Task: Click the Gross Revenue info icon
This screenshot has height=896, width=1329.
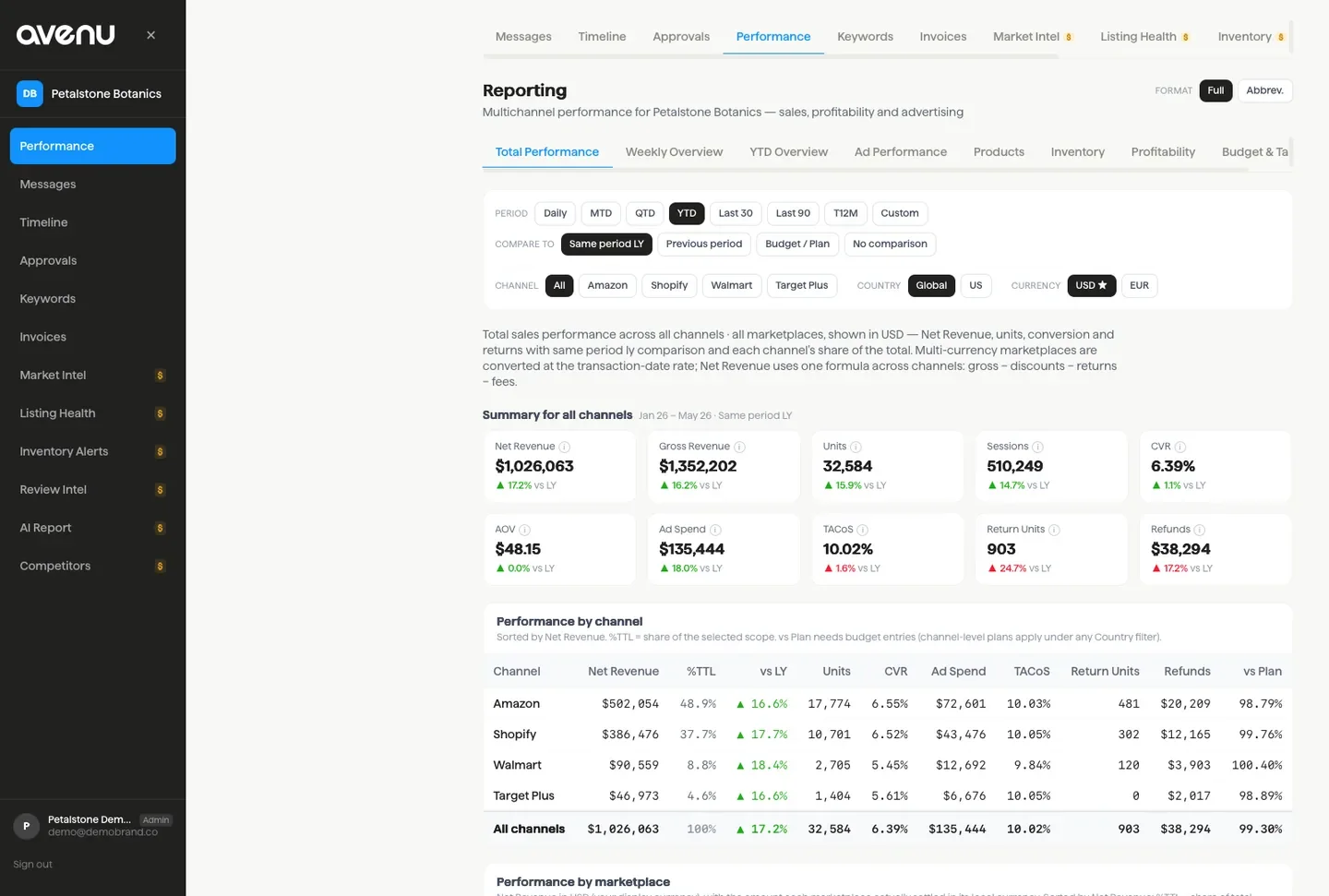Action: [739, 447]
